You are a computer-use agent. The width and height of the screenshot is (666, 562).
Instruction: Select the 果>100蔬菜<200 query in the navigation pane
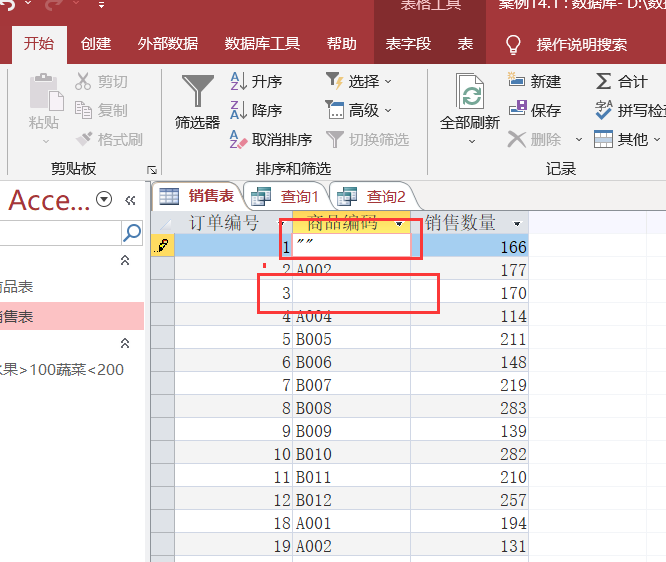point(62,370)
